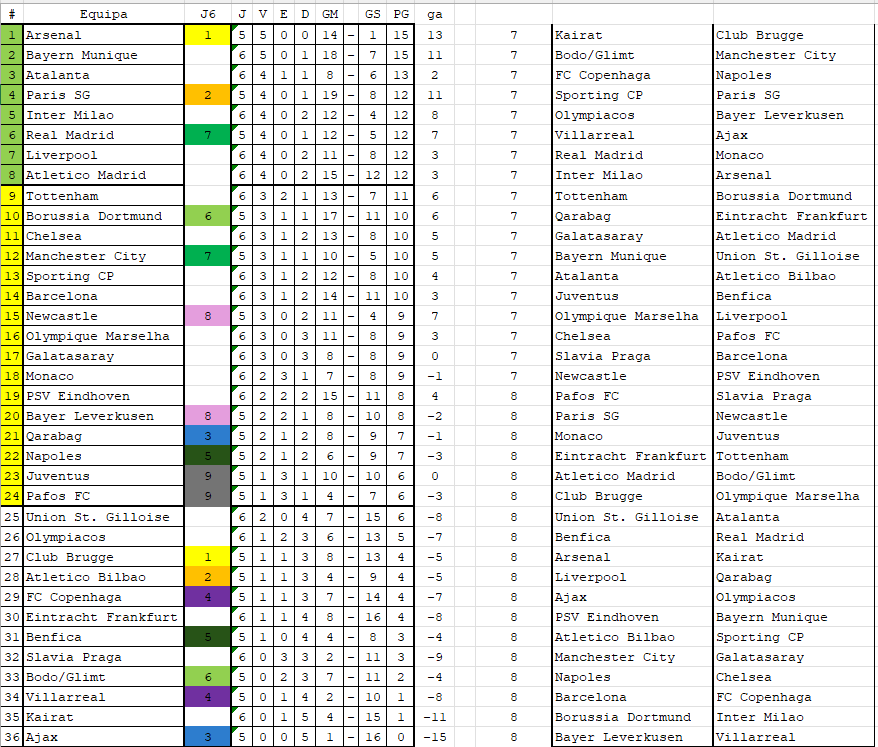The width and height of the screenshot is (878, 747).
Task: Click rank number 36 beside Ajax
Action: tap(11, 737)
